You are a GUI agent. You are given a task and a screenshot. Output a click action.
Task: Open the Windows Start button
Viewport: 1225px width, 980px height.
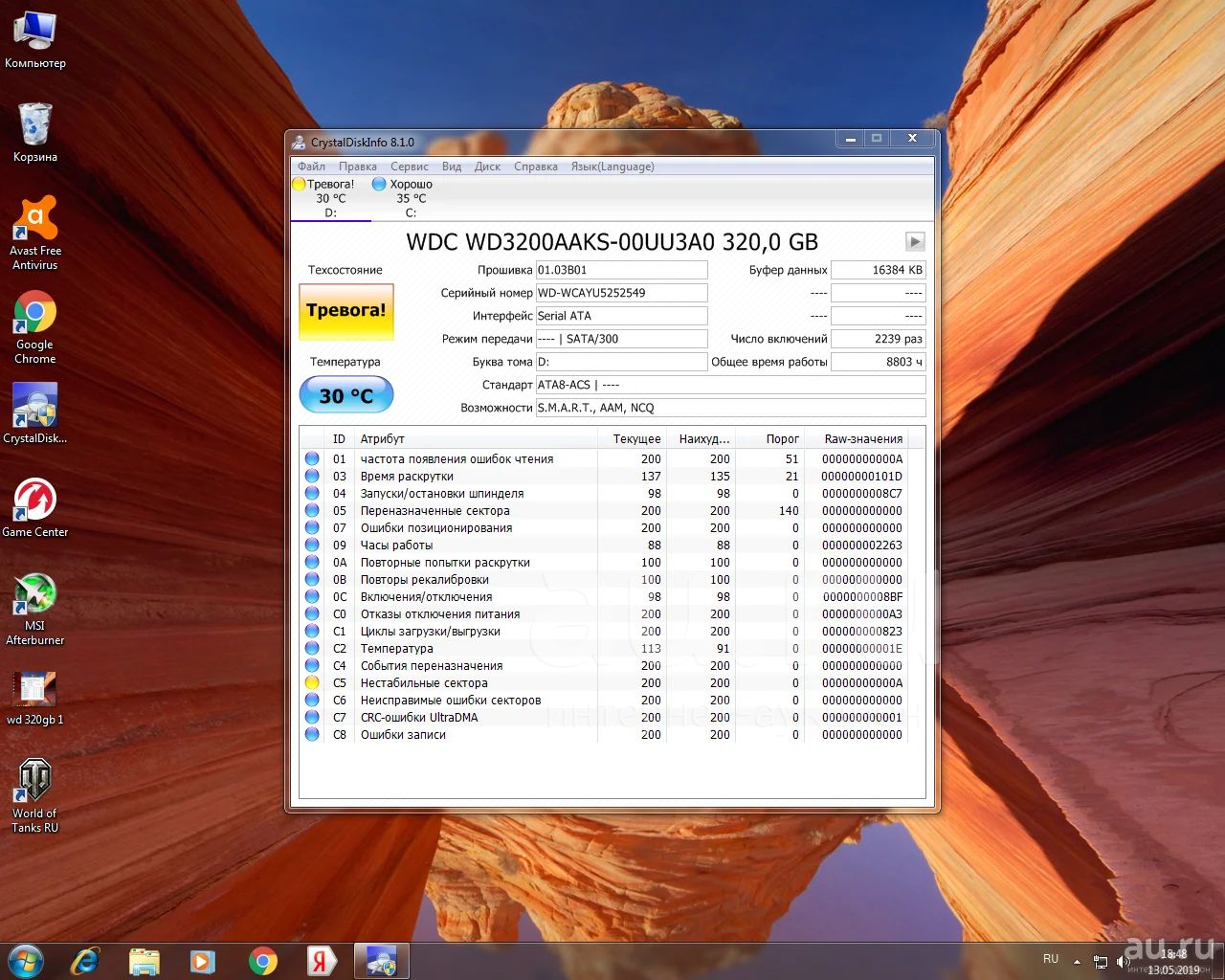pyautogui.click(x=26, y=961)
